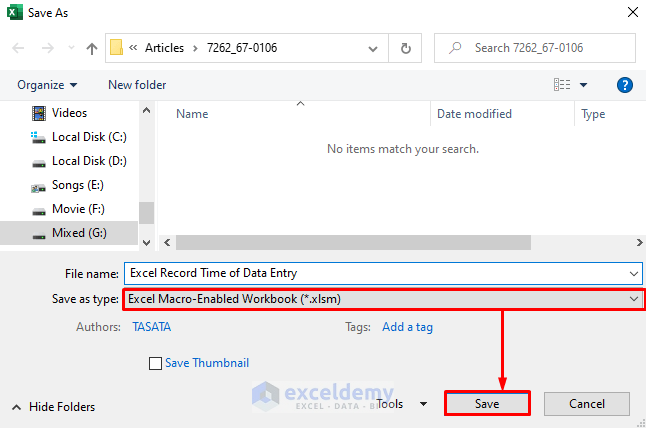The width and height of the screenshot is (646, 428).
Task: Open the Help question mark icon
Action: (x=625, y=85)
